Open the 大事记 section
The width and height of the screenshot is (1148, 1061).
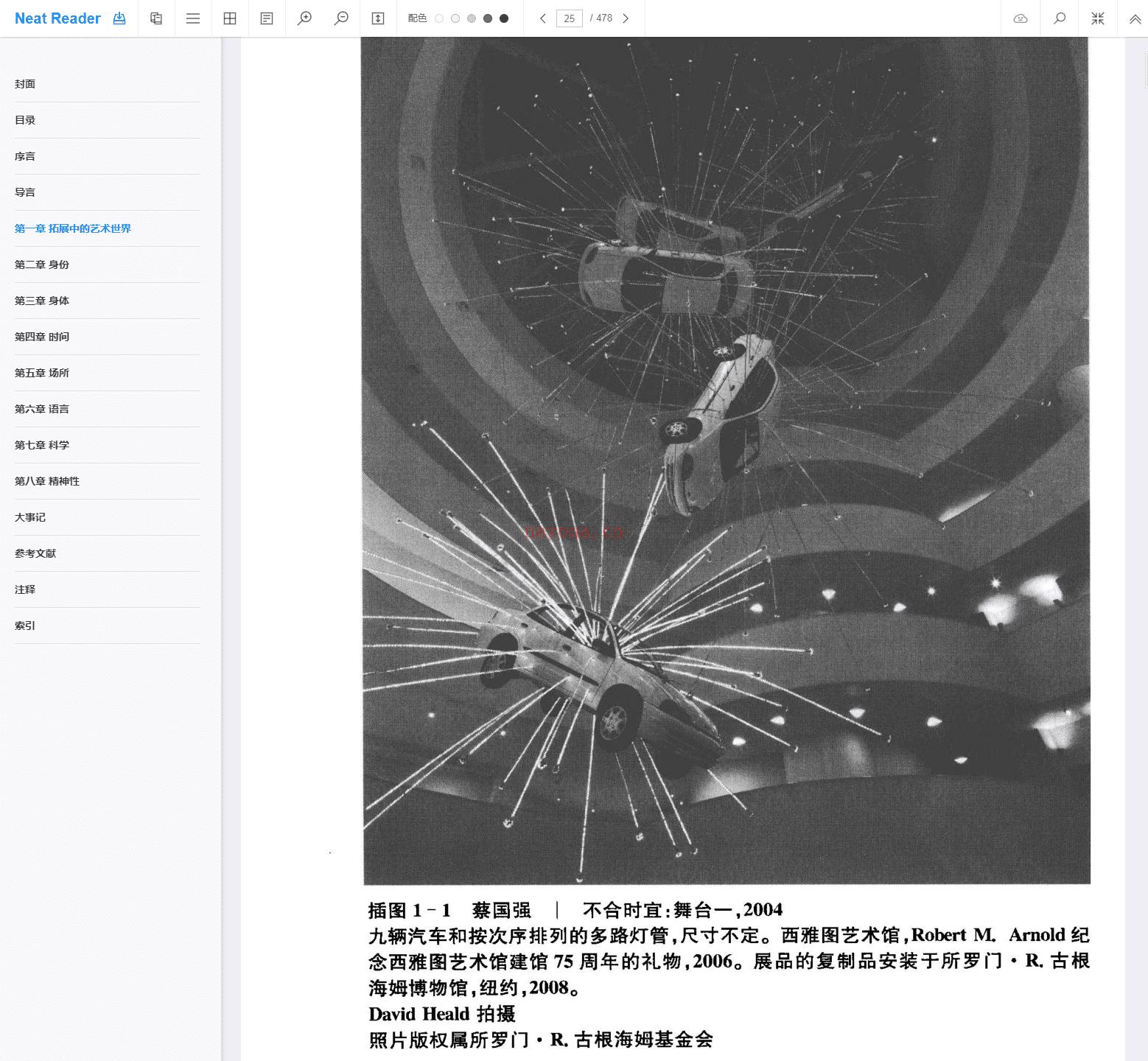(108, 517)
